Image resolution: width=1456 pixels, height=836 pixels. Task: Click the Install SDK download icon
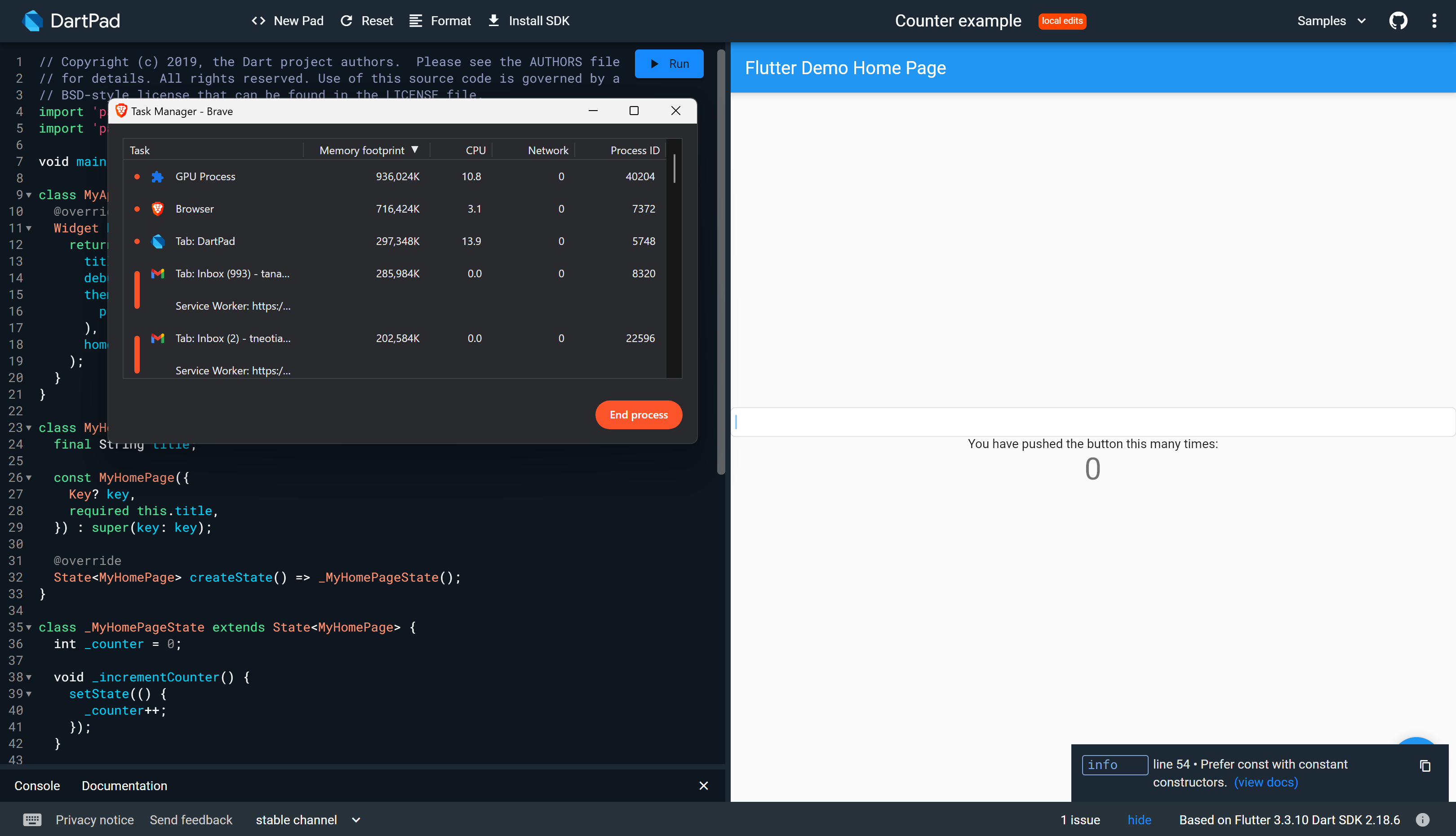click(x=493, y=21)
